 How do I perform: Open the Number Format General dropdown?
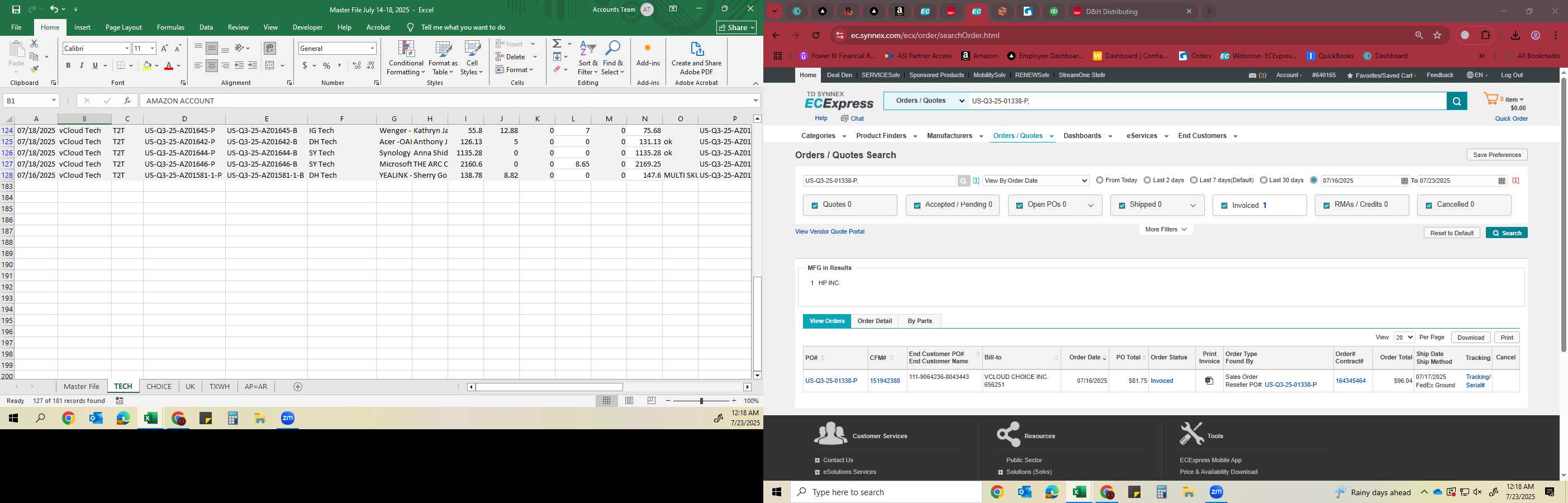point(372,48)
